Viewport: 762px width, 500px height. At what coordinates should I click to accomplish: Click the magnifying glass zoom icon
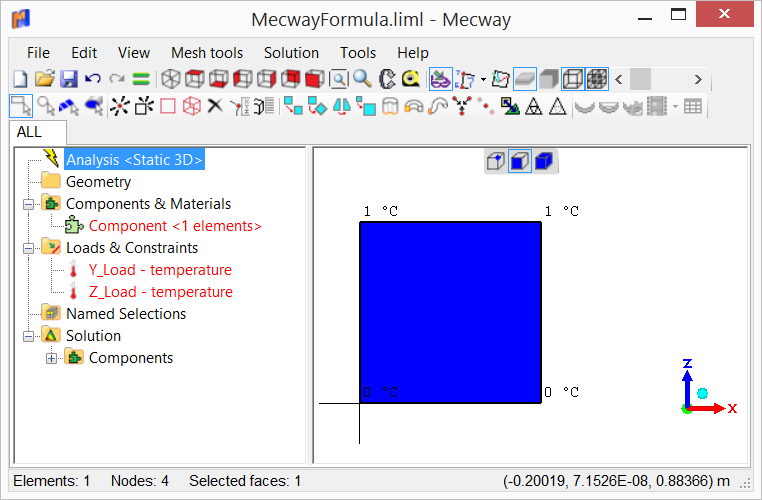click(x=363, y=79)
